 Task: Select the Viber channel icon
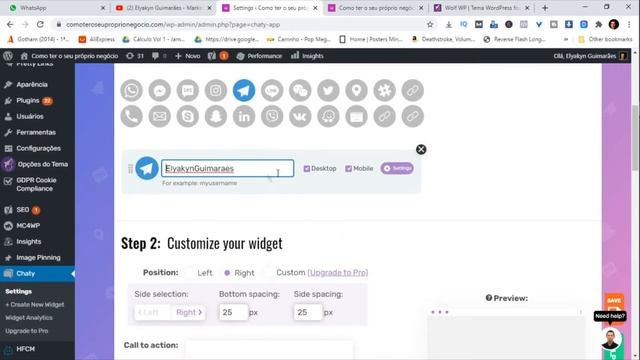click(272, 116)
